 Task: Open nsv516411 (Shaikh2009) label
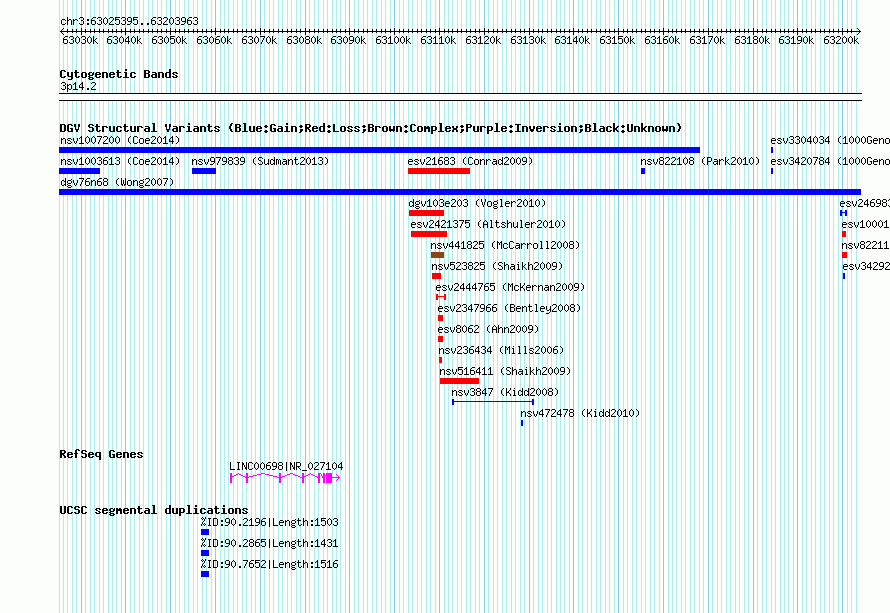(x=505, y=371)
